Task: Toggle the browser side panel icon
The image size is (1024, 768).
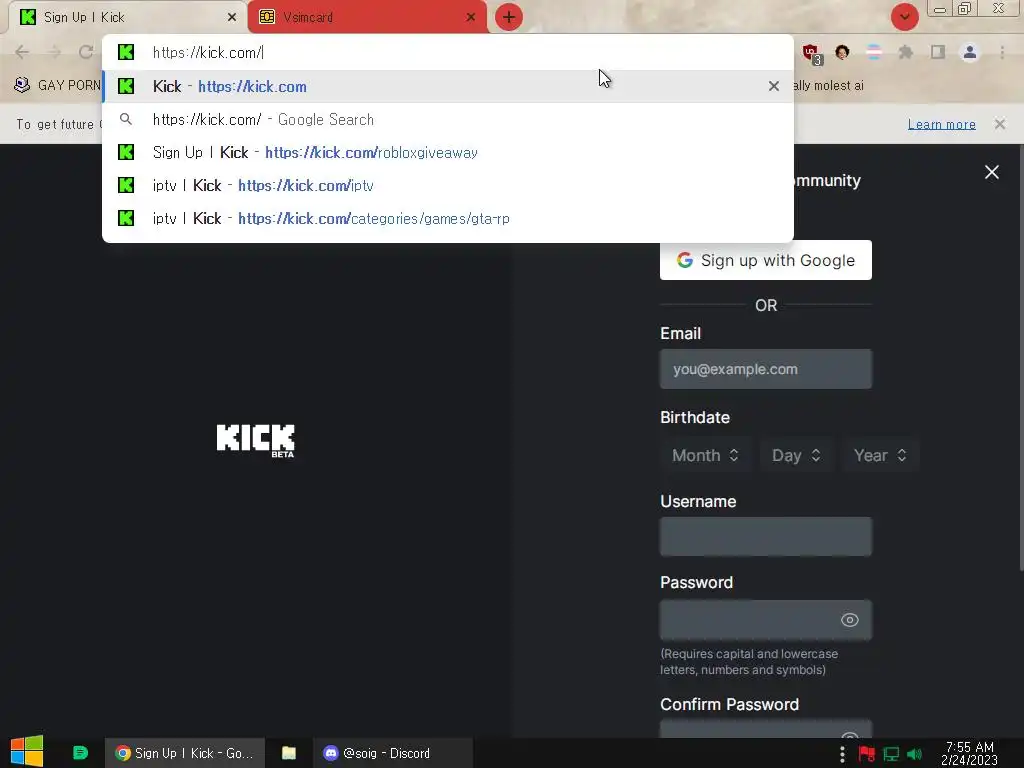Action: pyautogui.click(x=938, y=52)
